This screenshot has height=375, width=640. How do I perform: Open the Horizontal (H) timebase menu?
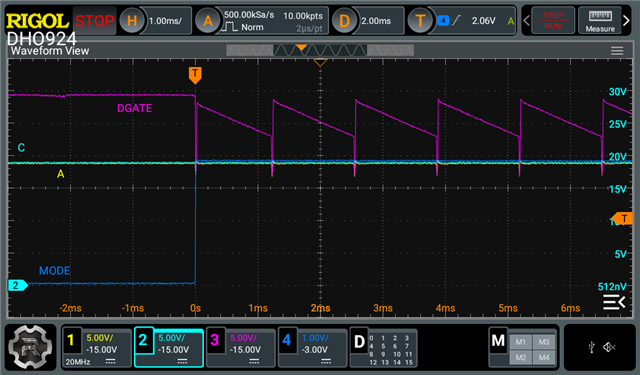pyautogui.click(x=132, y=20)
